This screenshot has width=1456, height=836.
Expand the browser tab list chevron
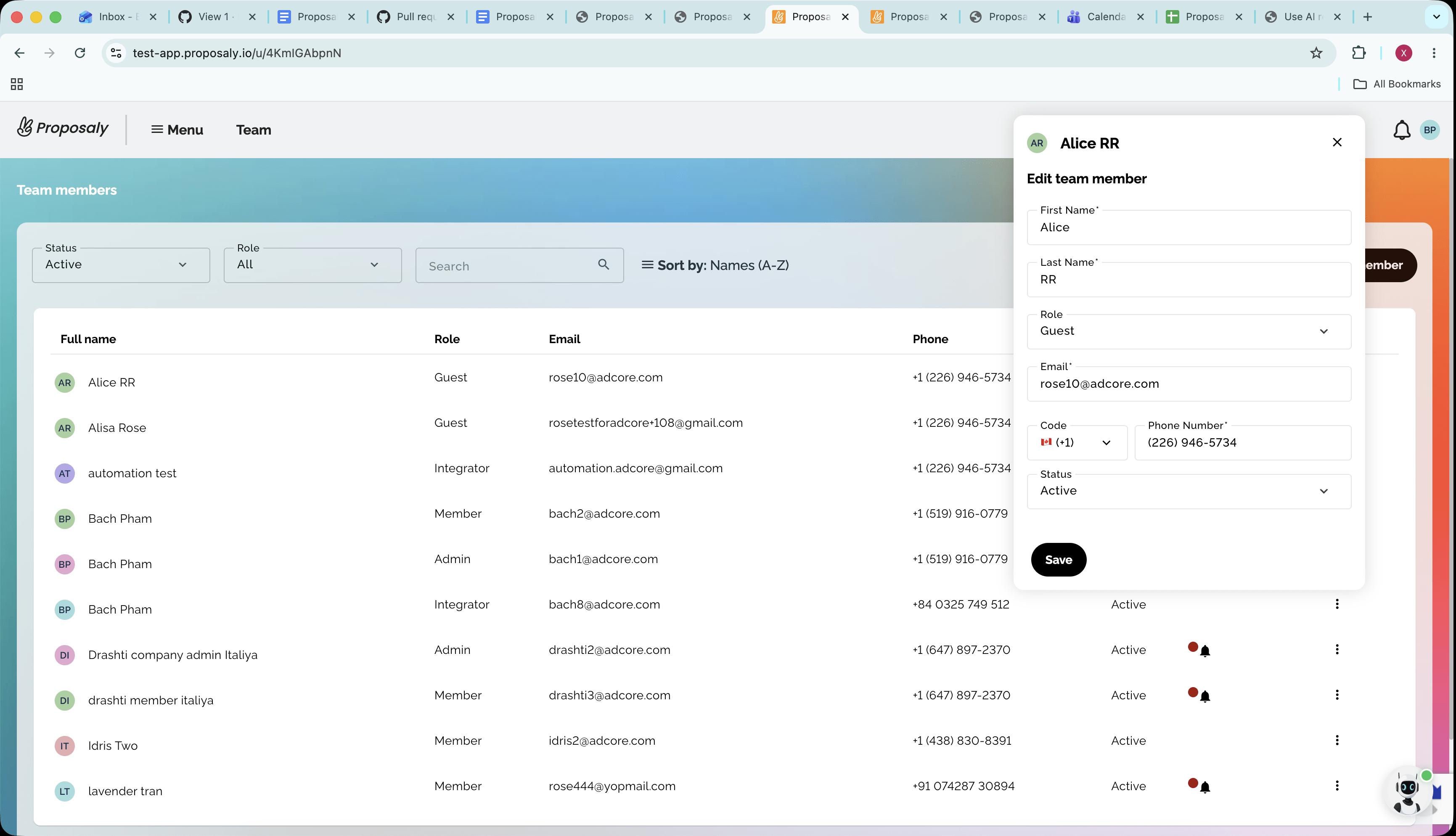pyautogui.click(x=1437, y=17)
